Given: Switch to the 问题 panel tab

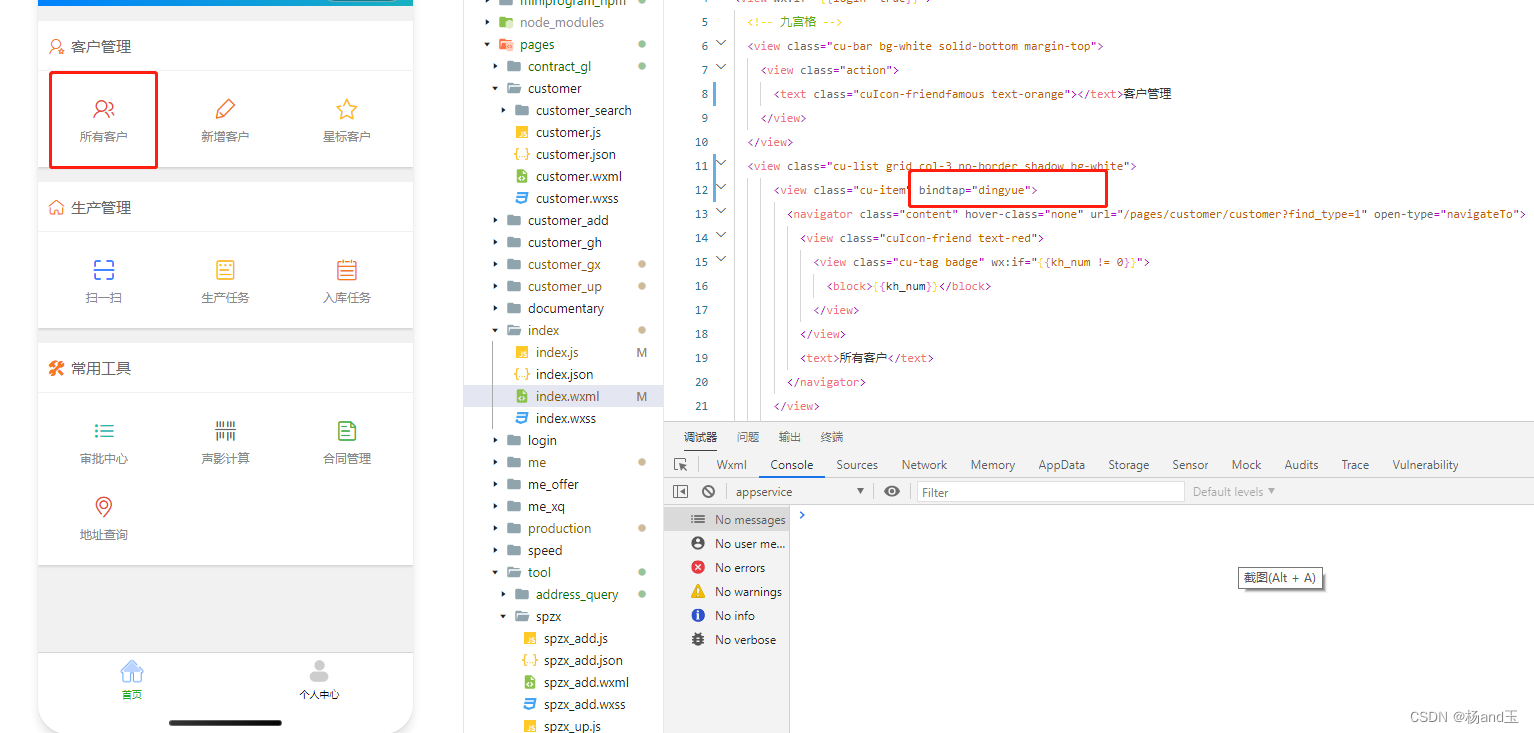Looking at the screenshot, I should pyautogui.click(x=747, y=437).
